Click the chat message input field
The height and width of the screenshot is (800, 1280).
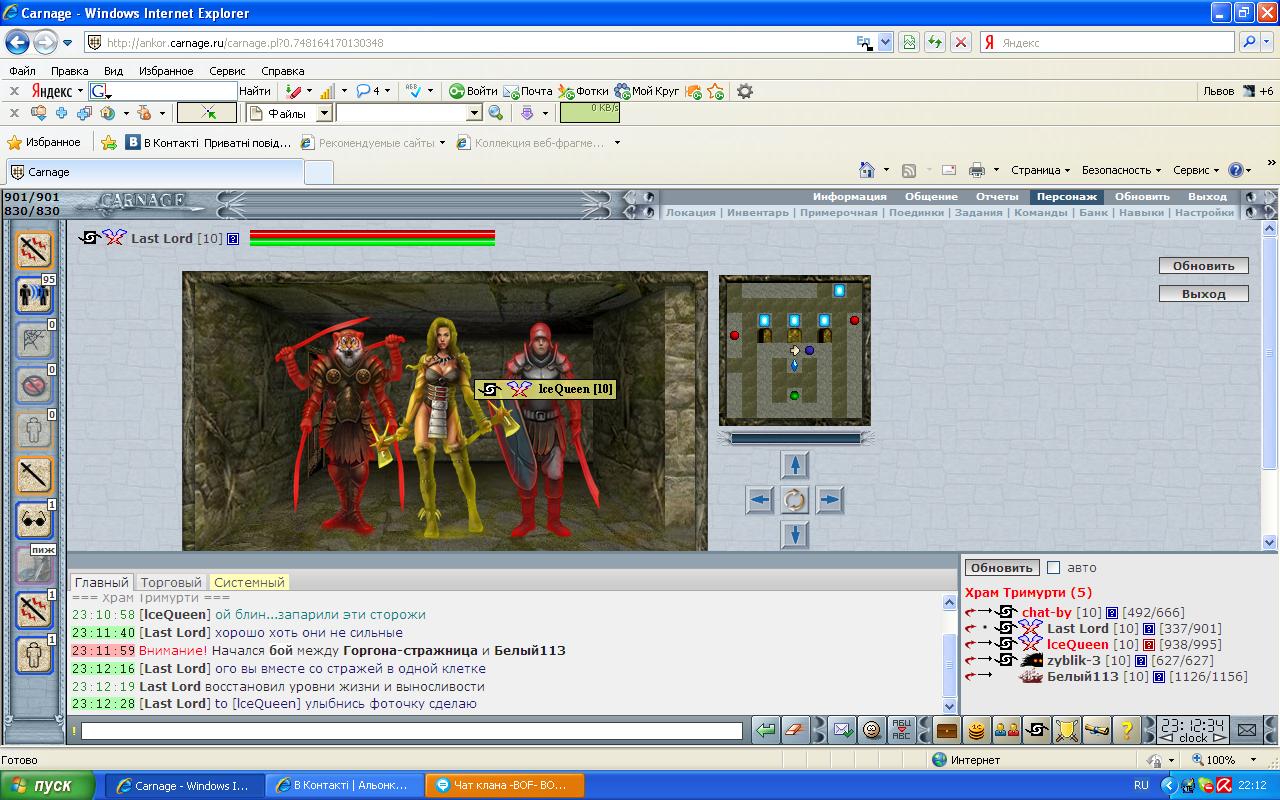tap(411, 731)
